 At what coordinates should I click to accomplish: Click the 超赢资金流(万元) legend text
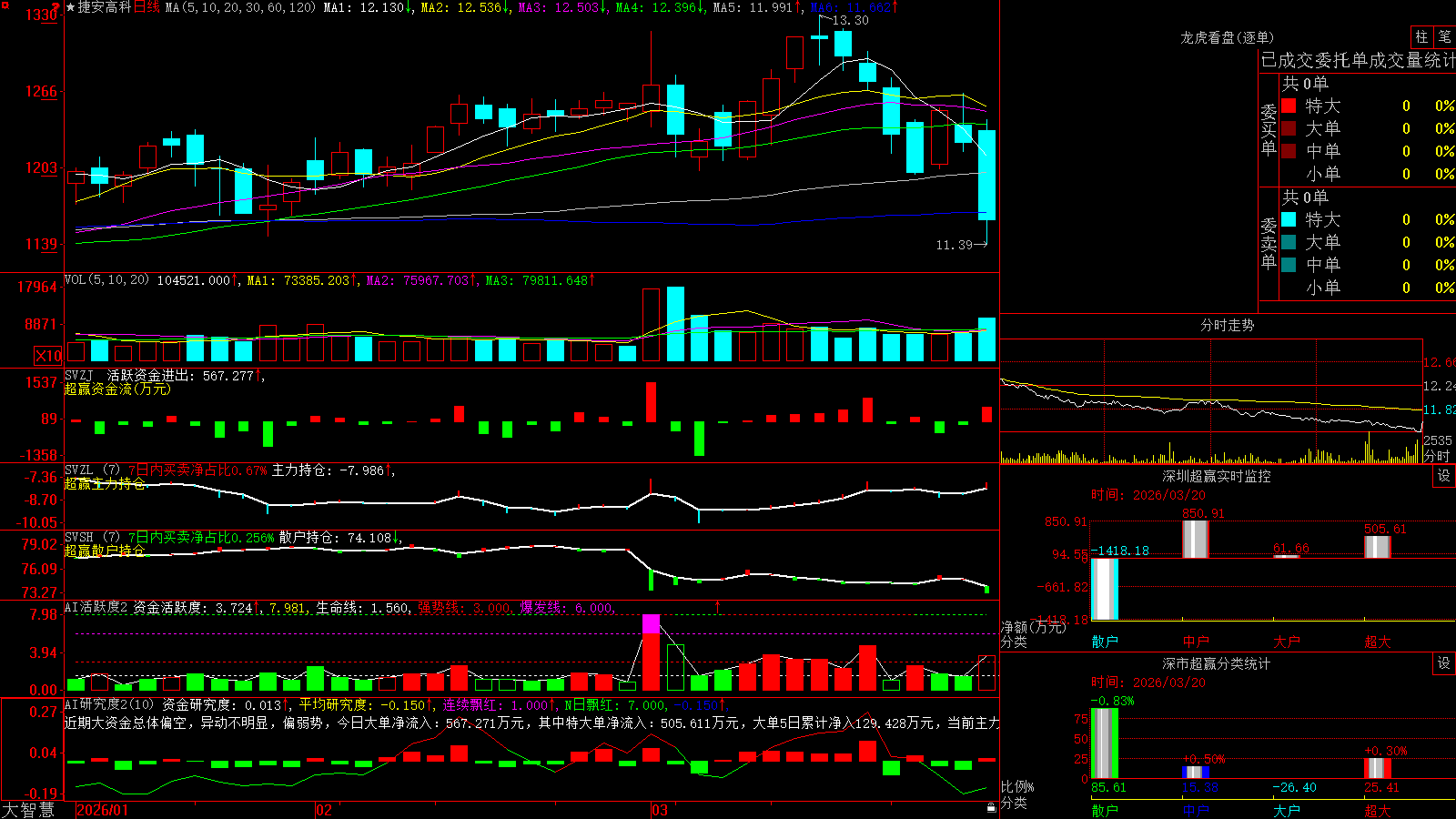click(x=117, y=389)
